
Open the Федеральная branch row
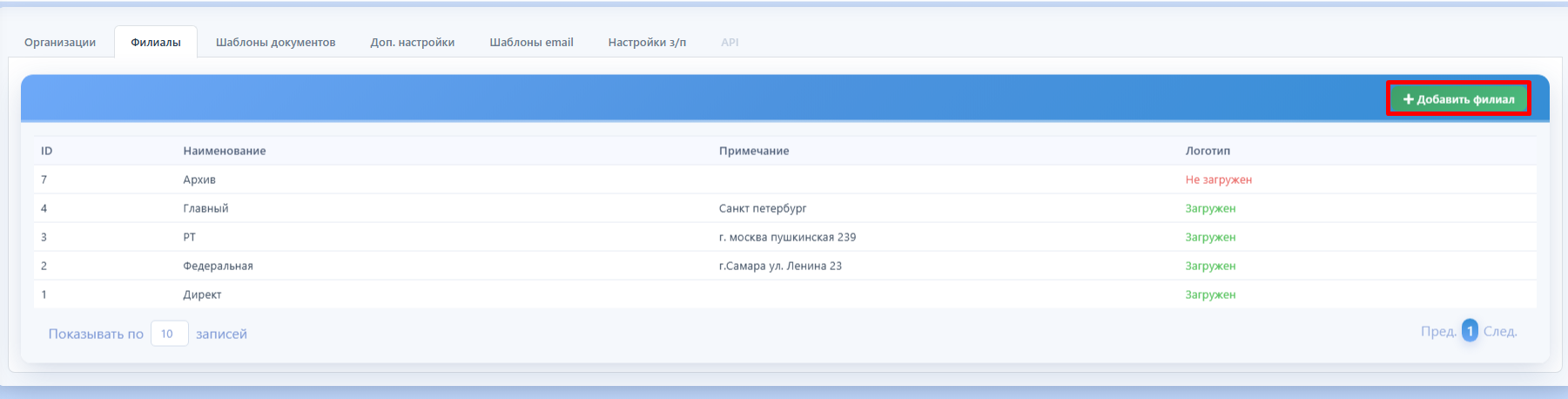pyautogui.click(x=785, y=266)
